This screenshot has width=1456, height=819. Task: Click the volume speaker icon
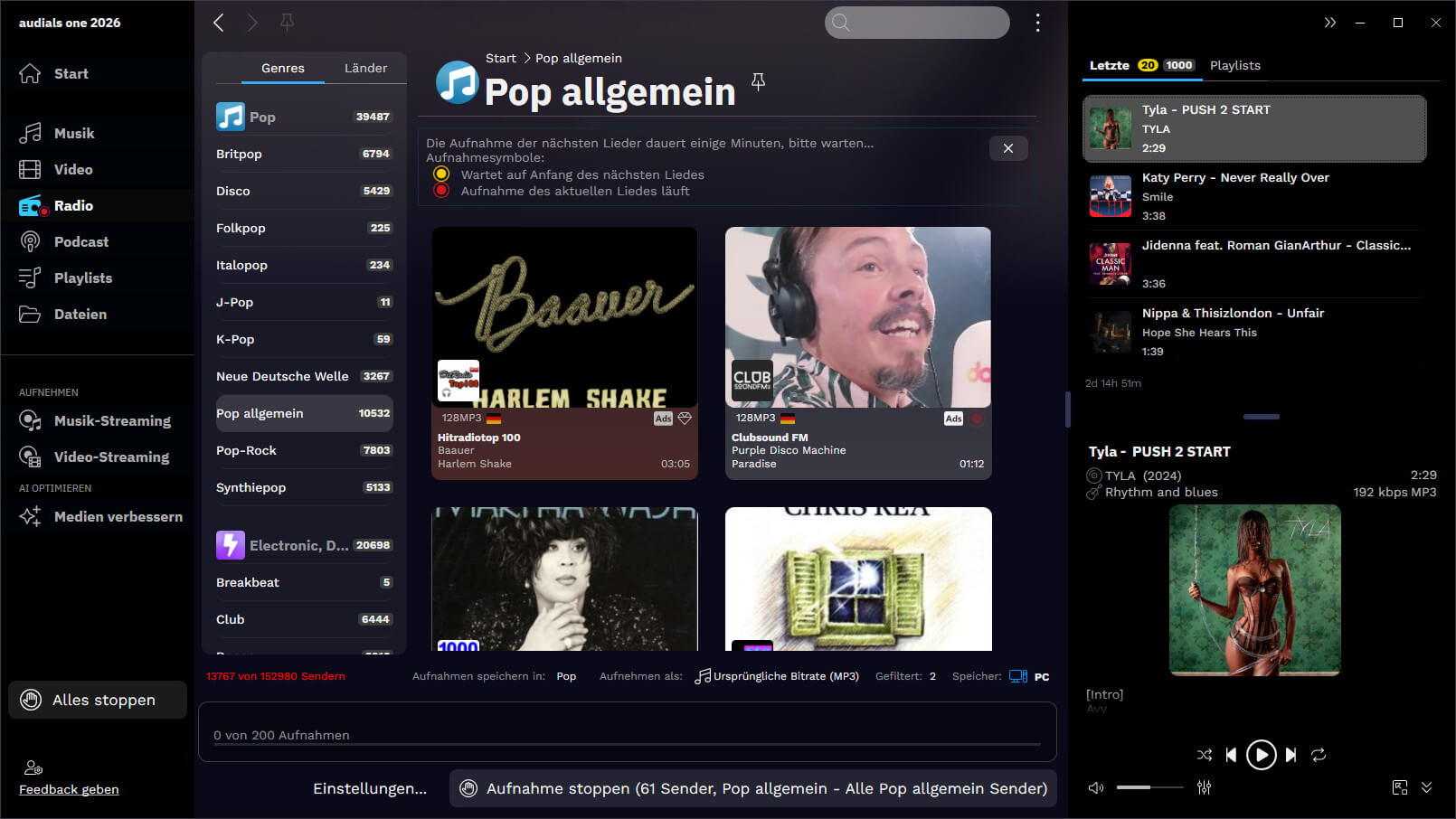pyautogui.click(x=1096, y=787)
